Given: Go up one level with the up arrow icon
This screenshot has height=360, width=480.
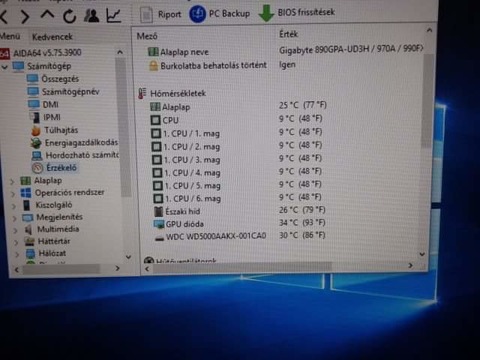Looking at the screenshot, I should click(47, 14).
